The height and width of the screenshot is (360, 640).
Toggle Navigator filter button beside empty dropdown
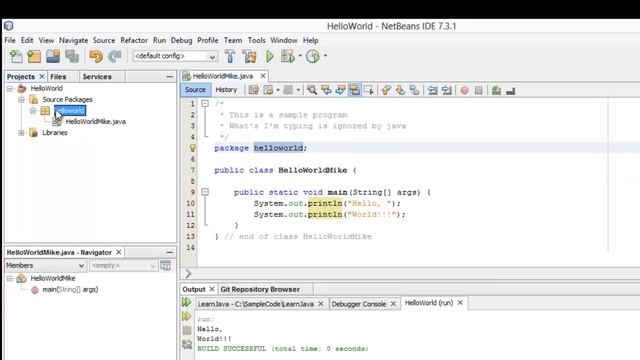(x=166, y=265)
